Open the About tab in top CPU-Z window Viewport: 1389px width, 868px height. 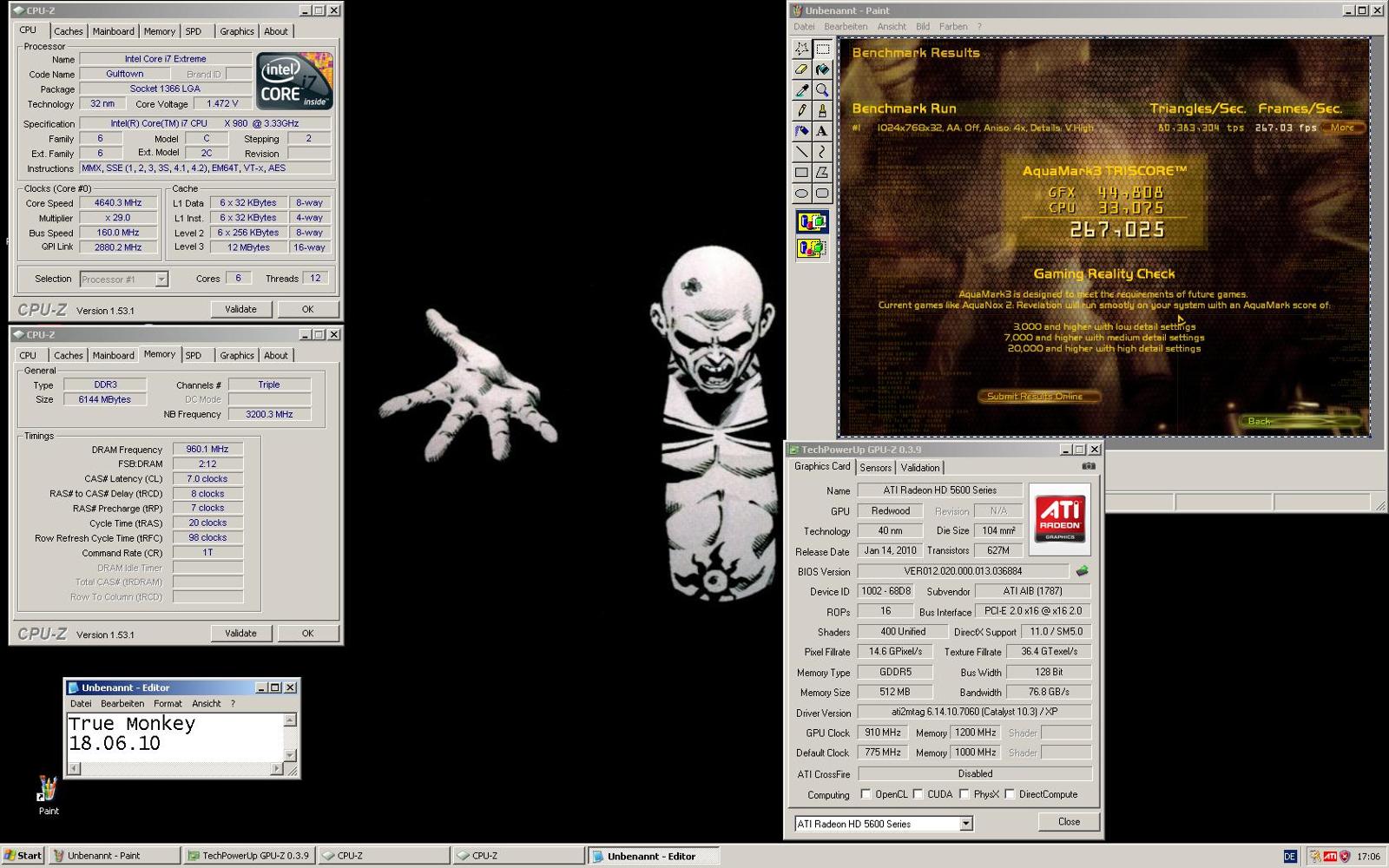276,31
